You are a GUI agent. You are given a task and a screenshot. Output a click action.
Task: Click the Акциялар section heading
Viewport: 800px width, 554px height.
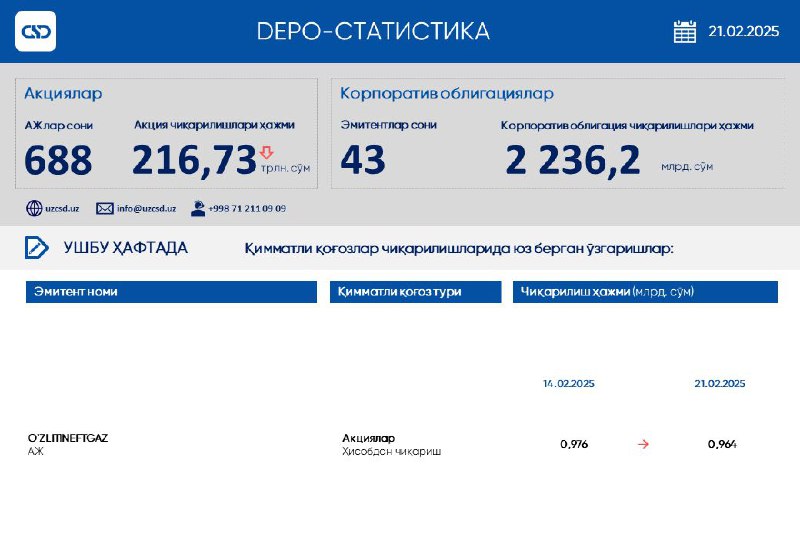63,93
